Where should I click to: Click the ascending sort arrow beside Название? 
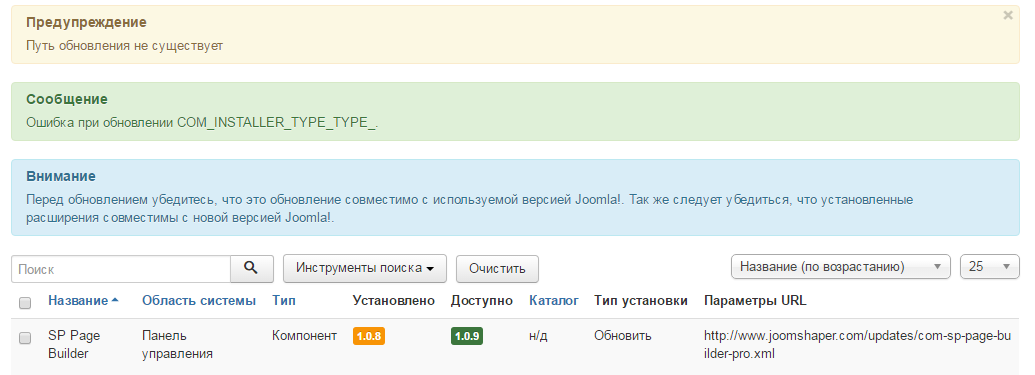click(116, 300)
